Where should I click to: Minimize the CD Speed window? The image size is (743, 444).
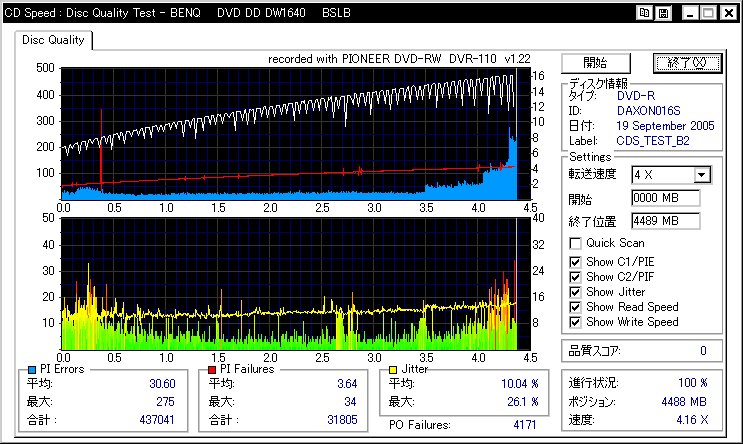point(689,13)
